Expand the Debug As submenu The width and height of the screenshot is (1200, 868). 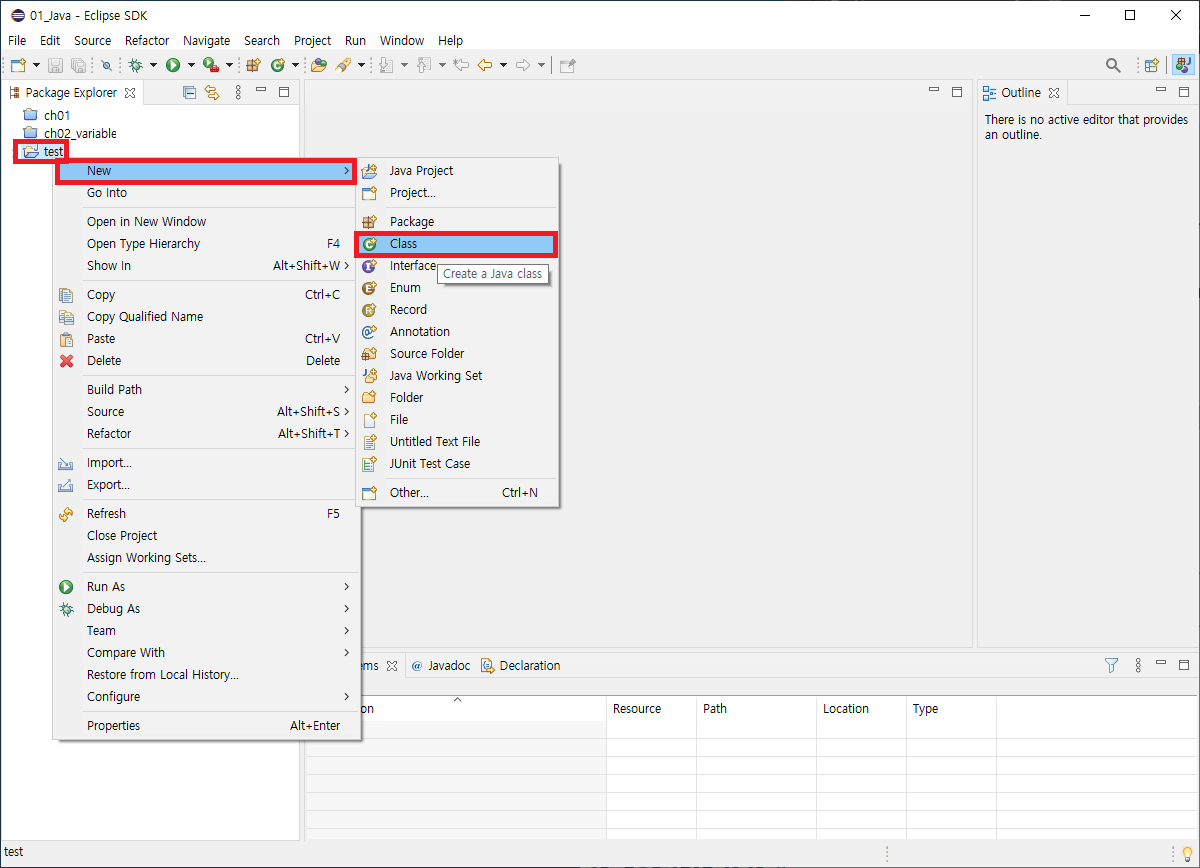pyautogui.click(x=206, y=609)
